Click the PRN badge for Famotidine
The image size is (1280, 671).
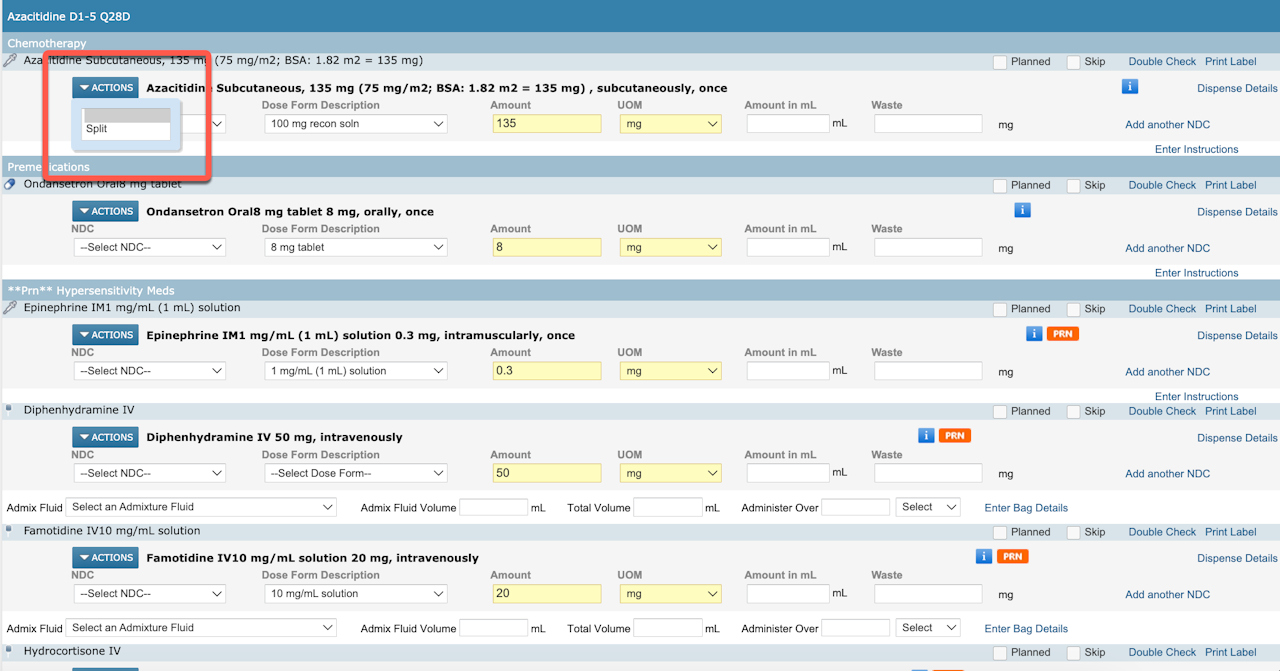coord(1012,557)
